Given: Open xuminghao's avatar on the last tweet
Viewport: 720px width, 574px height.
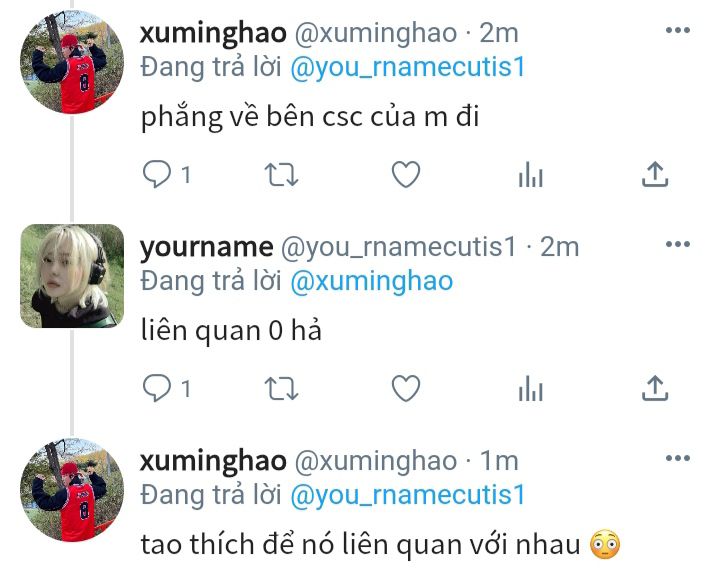Looking at the screenshot, I should click(x=72, y=490).
